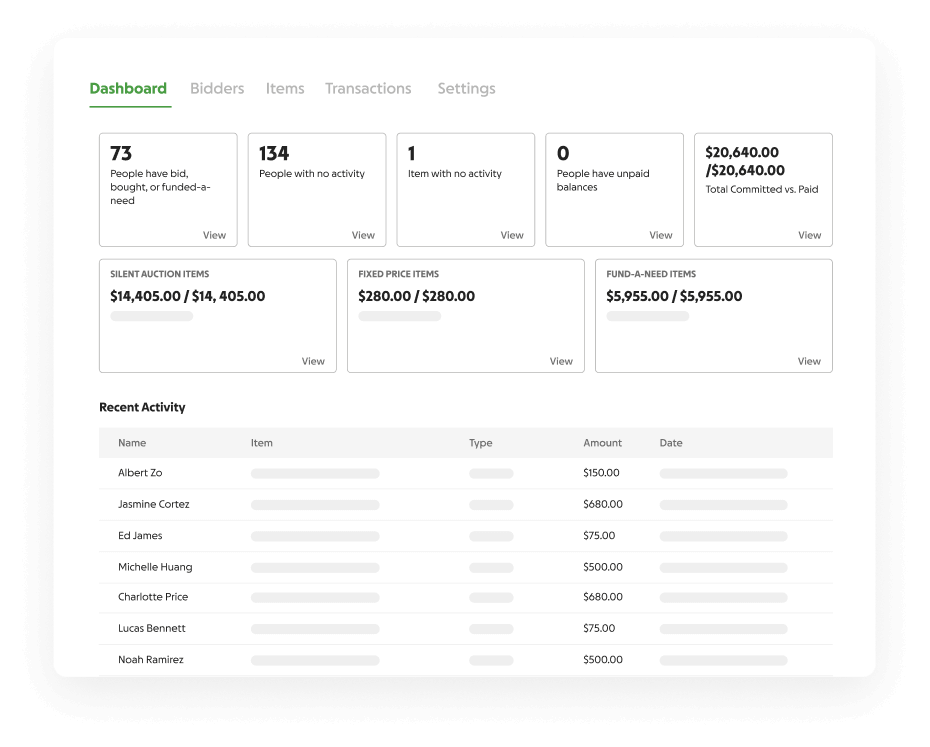Click the Amount column header

(603, 443)
